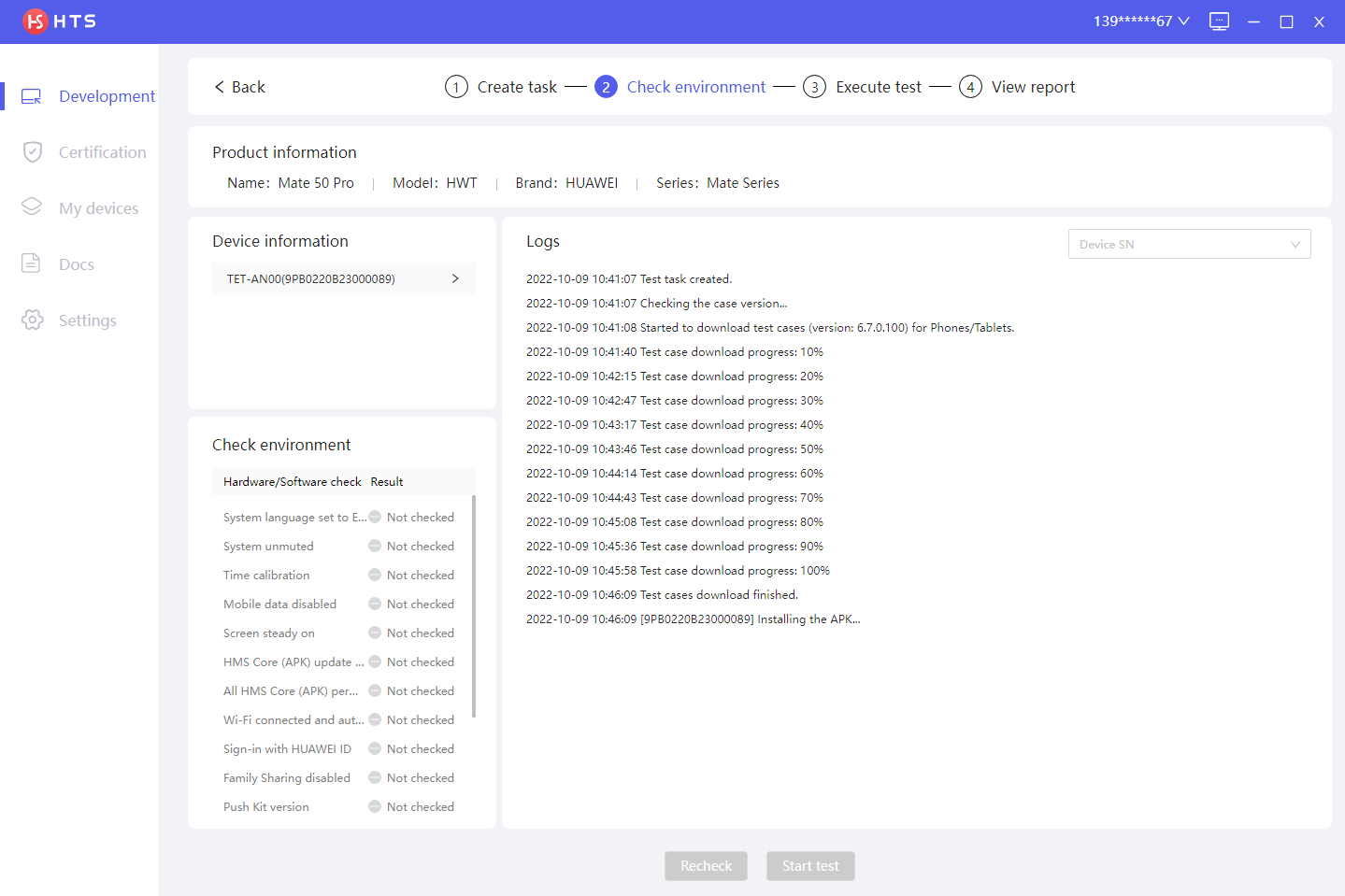Image resolution: width=1345 pixels, height=896 pixels.
Task: Expand device TET-AN00 chevron
Action: 455,278
